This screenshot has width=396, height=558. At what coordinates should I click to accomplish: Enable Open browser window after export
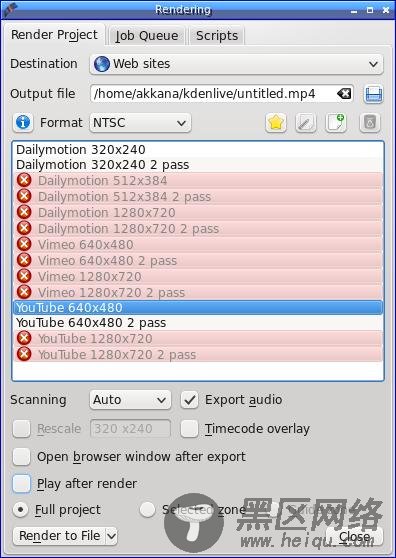click(x=21, y=457)
